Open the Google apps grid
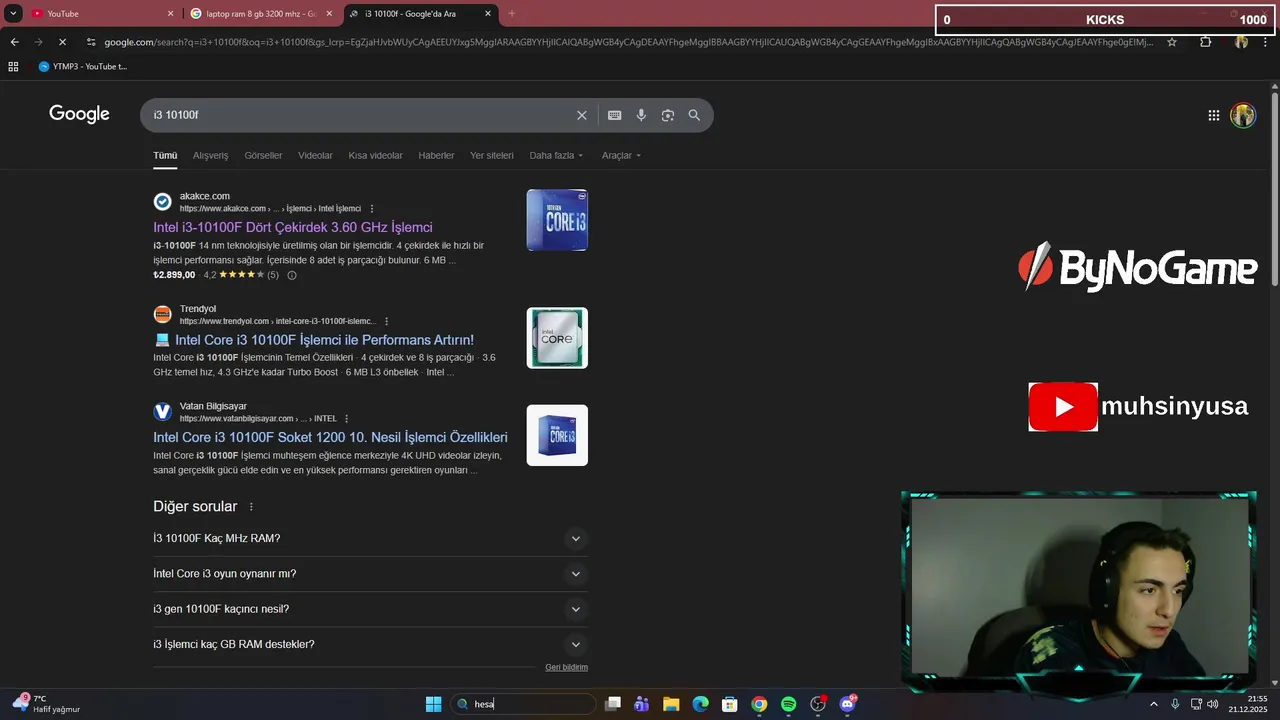The width and height of the screenshot is (1280, 720). click(1214, 115)
